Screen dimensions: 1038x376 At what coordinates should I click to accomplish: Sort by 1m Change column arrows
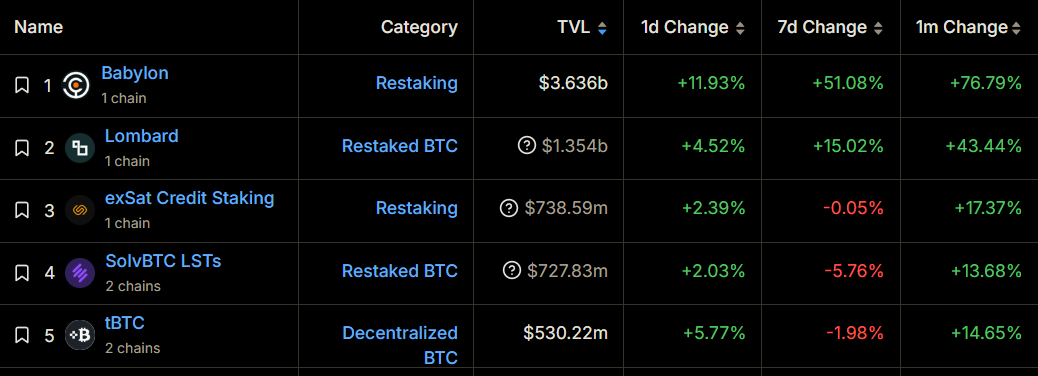tap(1016, 28)
